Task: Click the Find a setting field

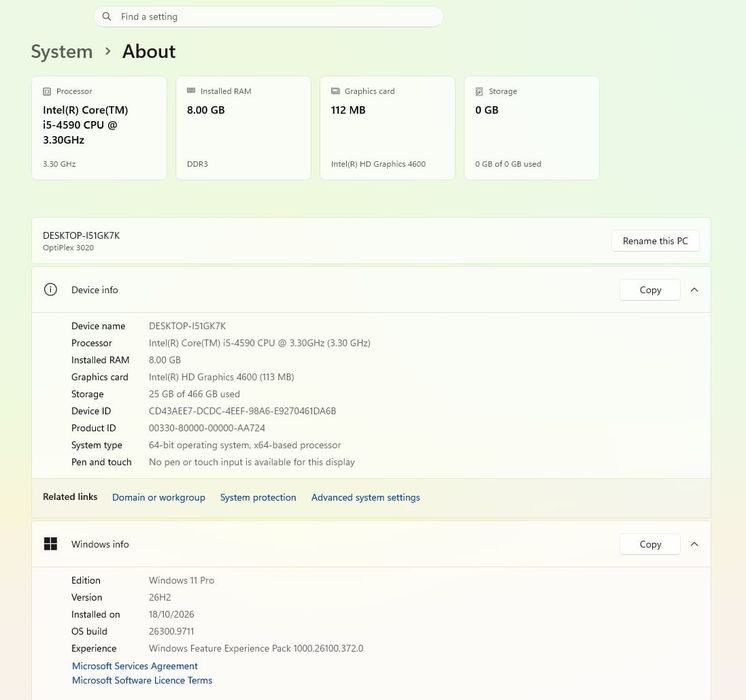Action: point(269,17)
